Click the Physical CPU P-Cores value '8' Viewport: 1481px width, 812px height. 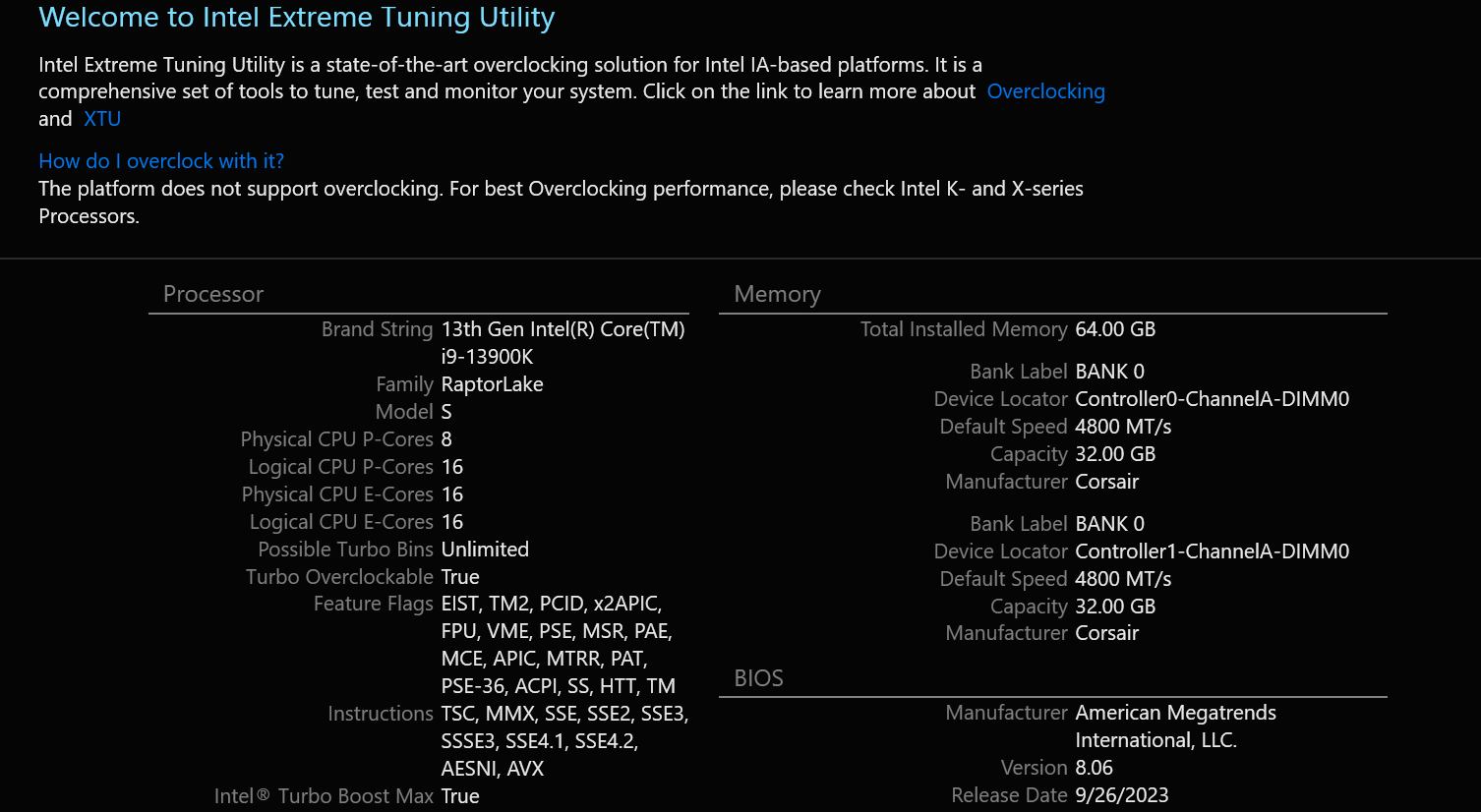click(446, 439)
